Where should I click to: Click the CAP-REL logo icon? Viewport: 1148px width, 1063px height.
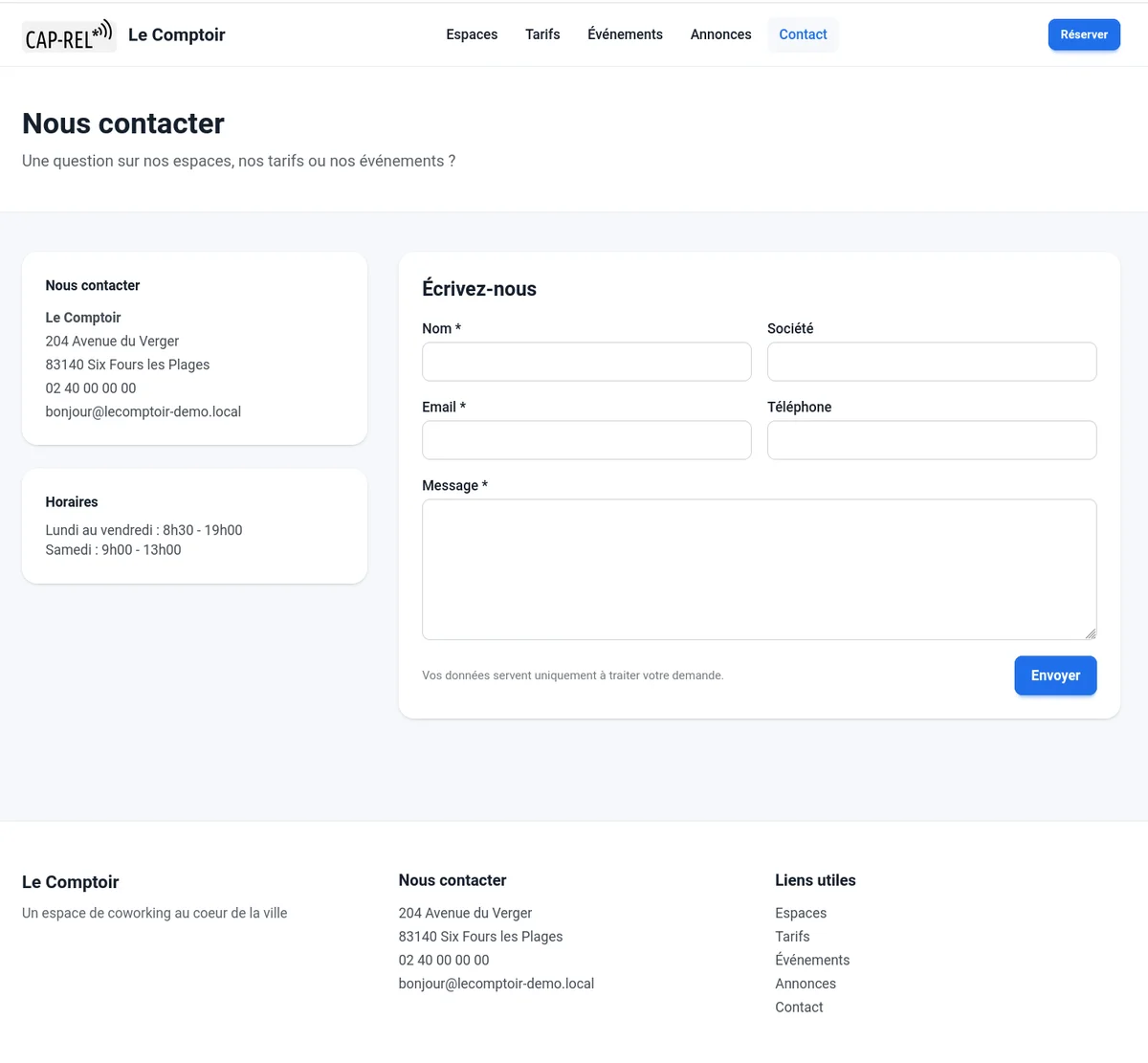click(69, 35)
